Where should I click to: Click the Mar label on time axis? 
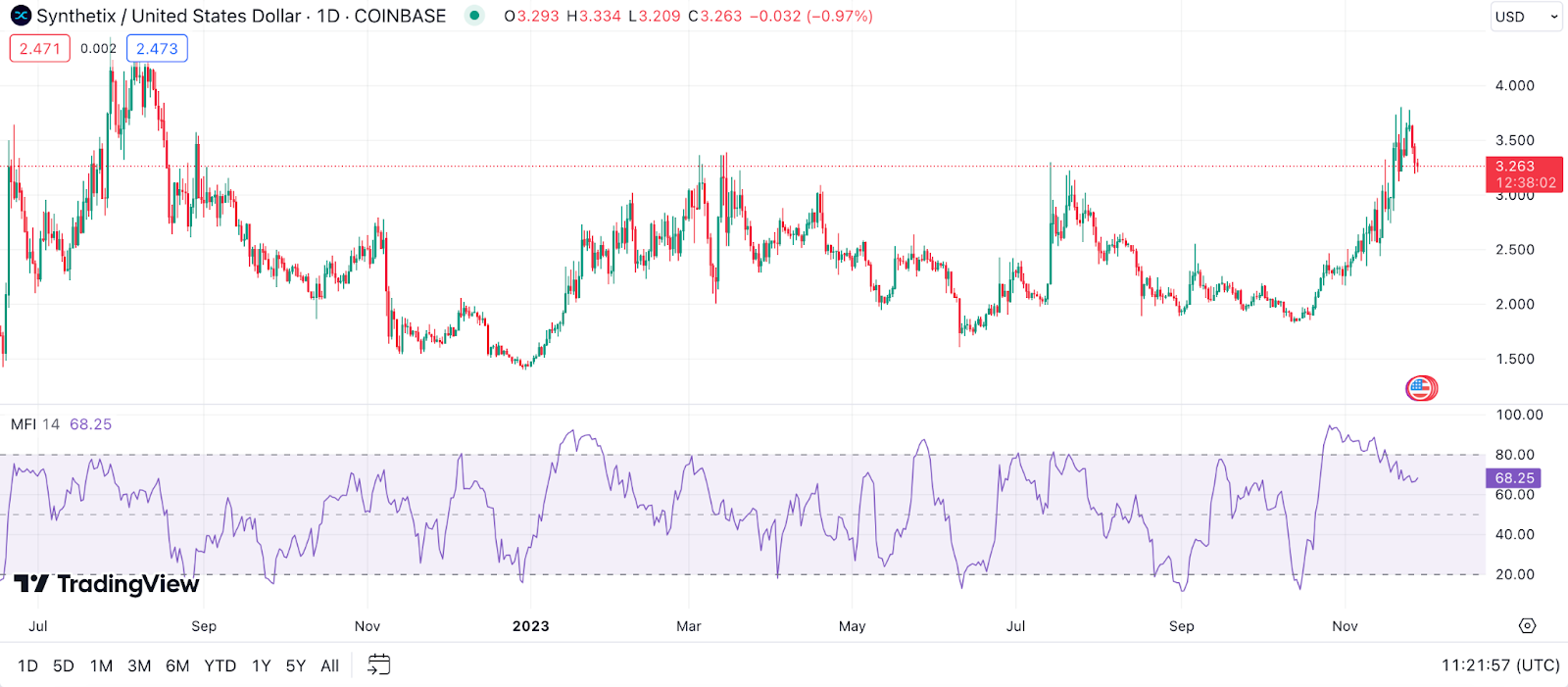[689, 626]
